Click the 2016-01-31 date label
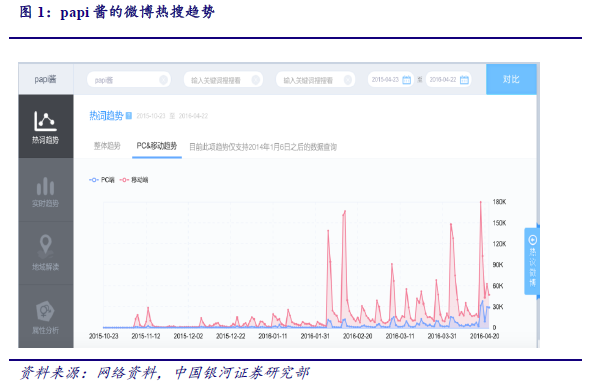The image size is (594, 385). pyautogui.click(x=315, y=336)
